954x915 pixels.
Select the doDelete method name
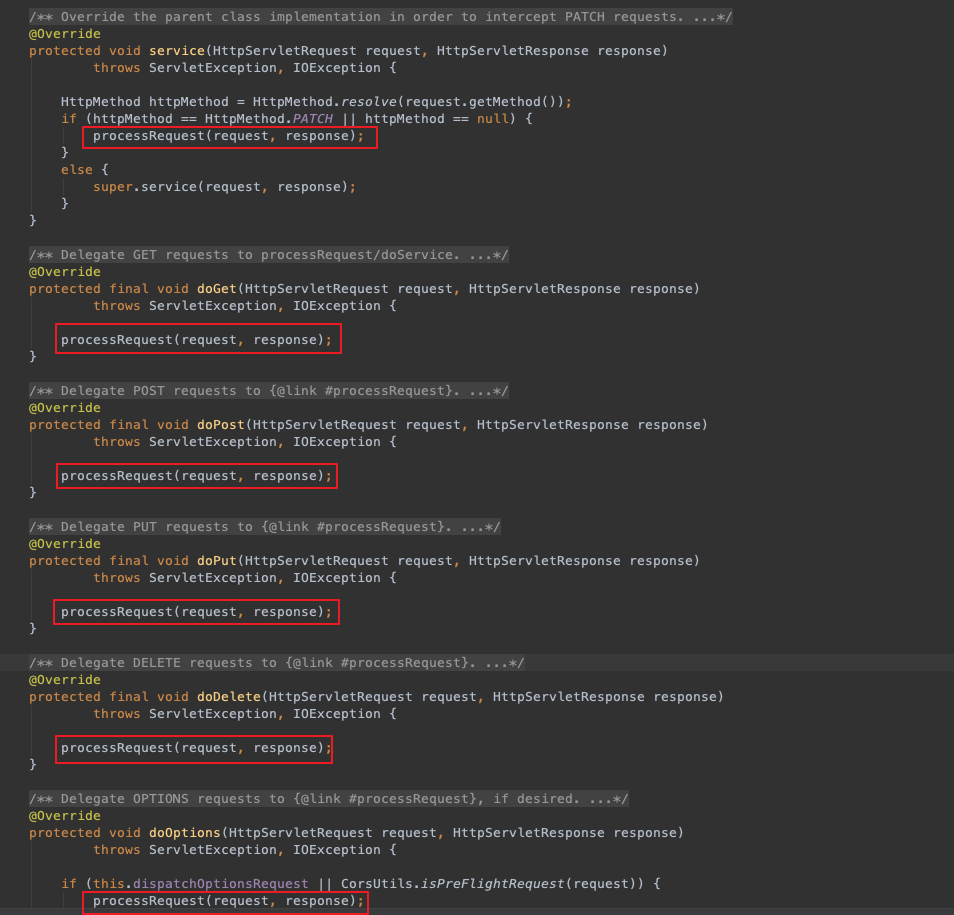point(228,696)
